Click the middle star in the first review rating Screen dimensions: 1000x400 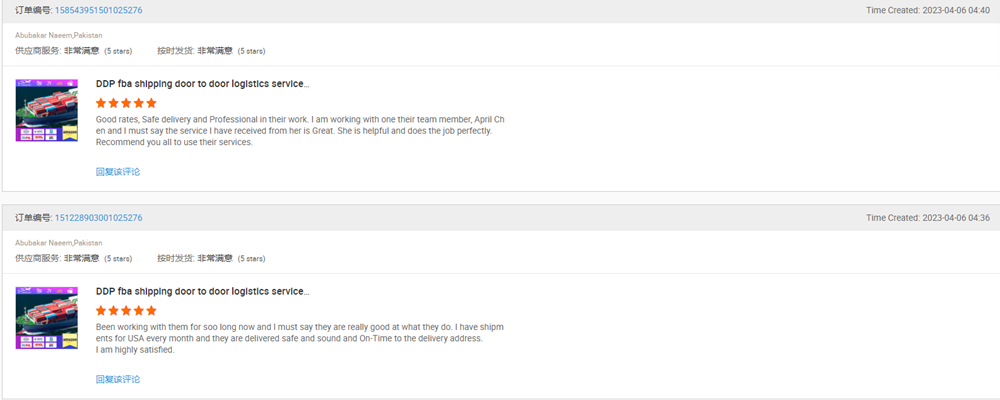(126, 103)
